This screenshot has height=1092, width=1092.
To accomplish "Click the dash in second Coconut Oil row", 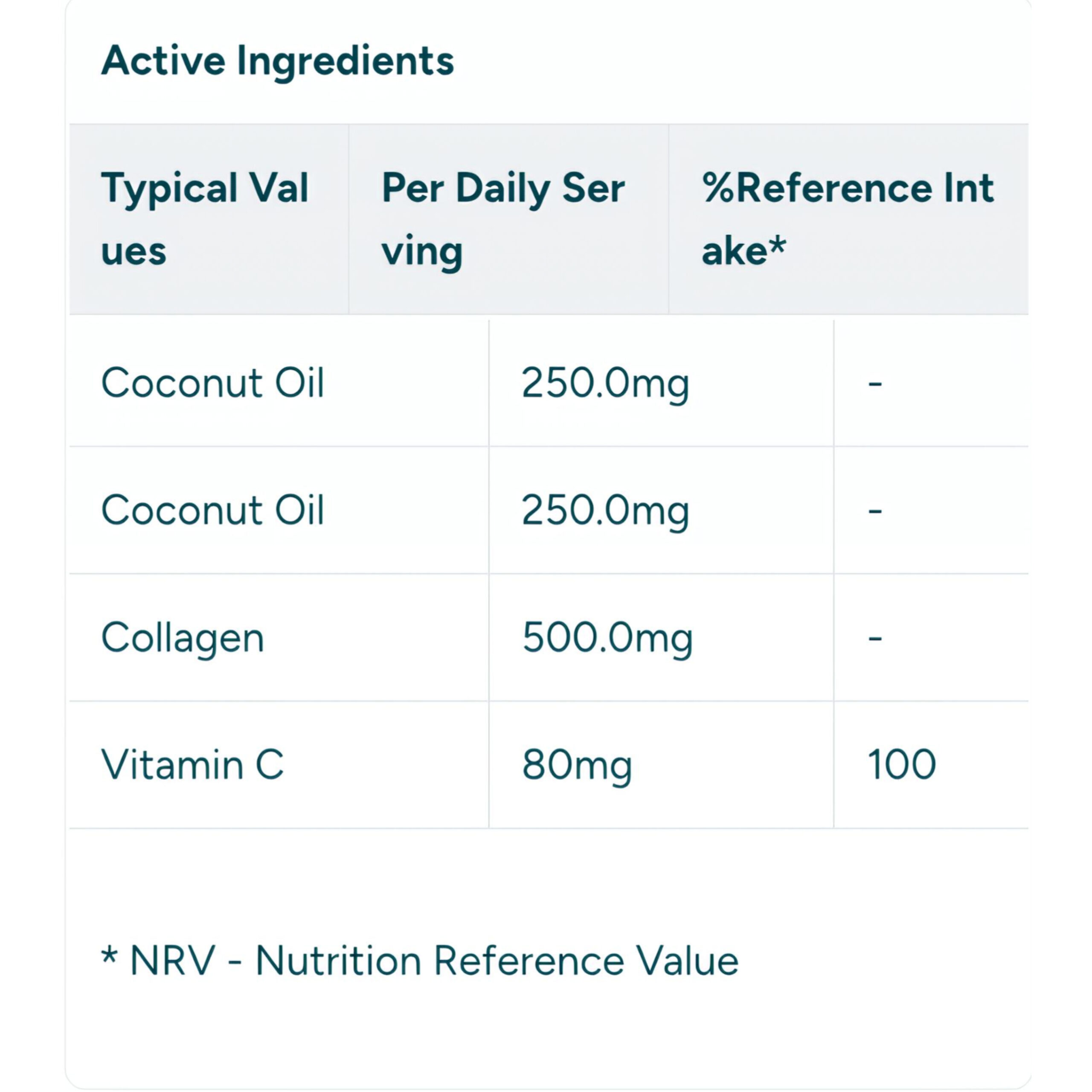I will click(x=875, y=511).
